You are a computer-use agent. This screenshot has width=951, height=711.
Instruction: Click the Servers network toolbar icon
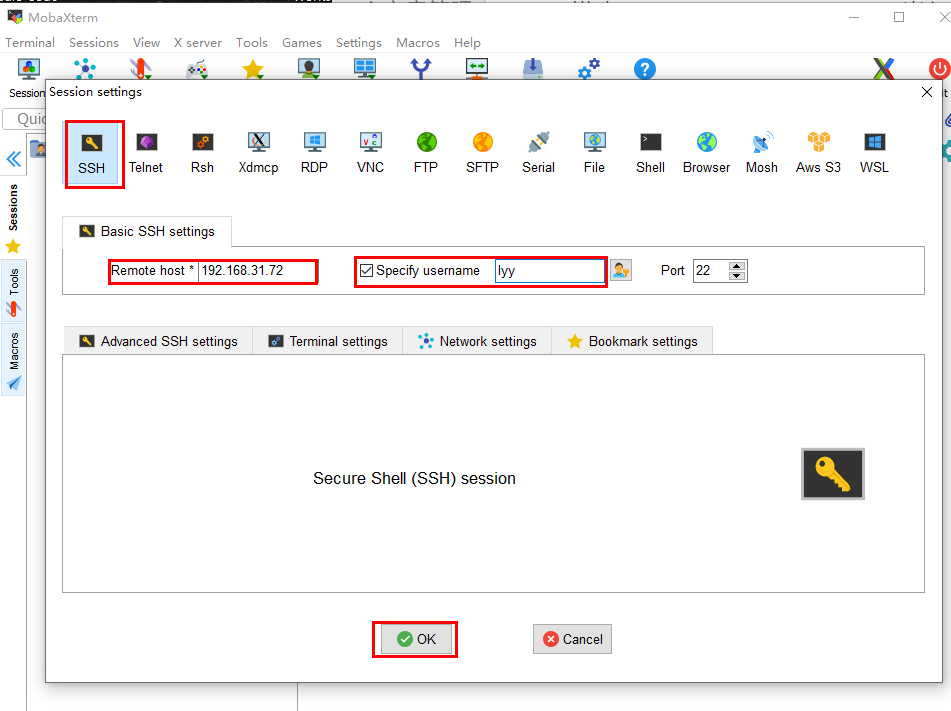(x=85, y=69)
